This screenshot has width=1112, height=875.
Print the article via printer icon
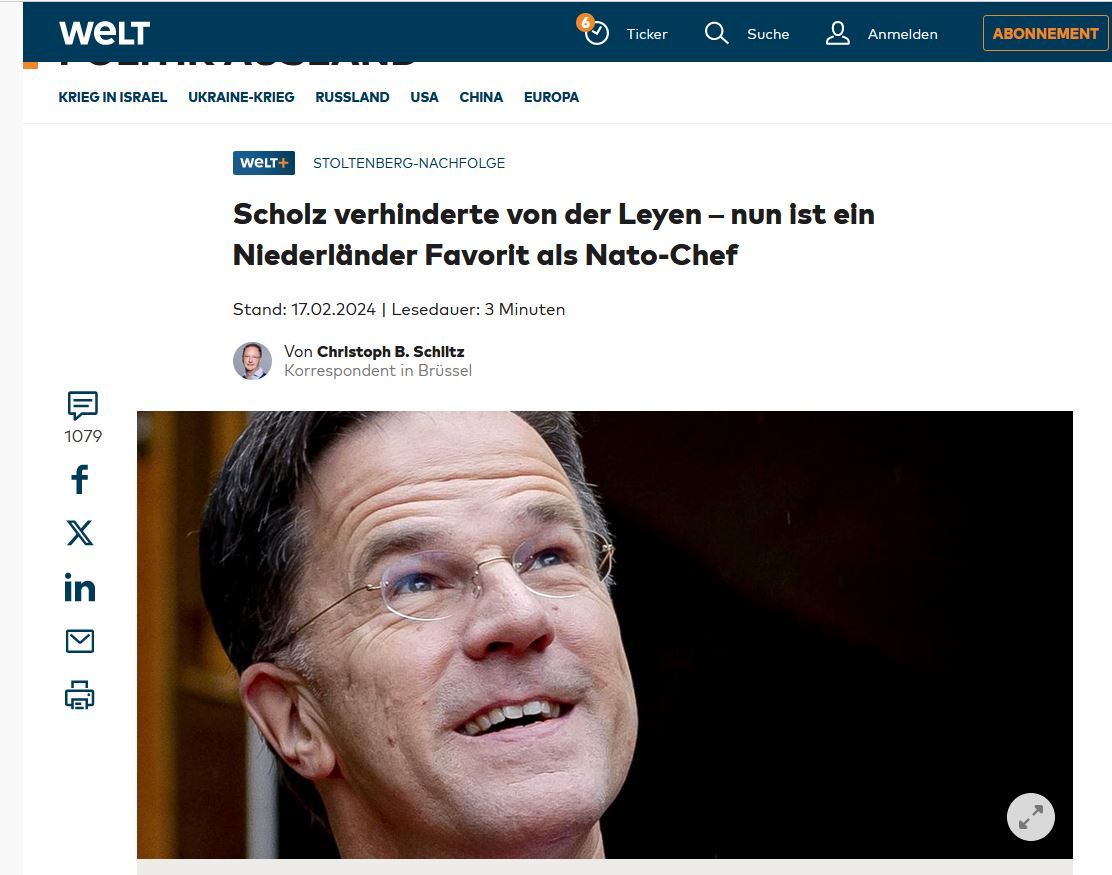tap(80, 695)
